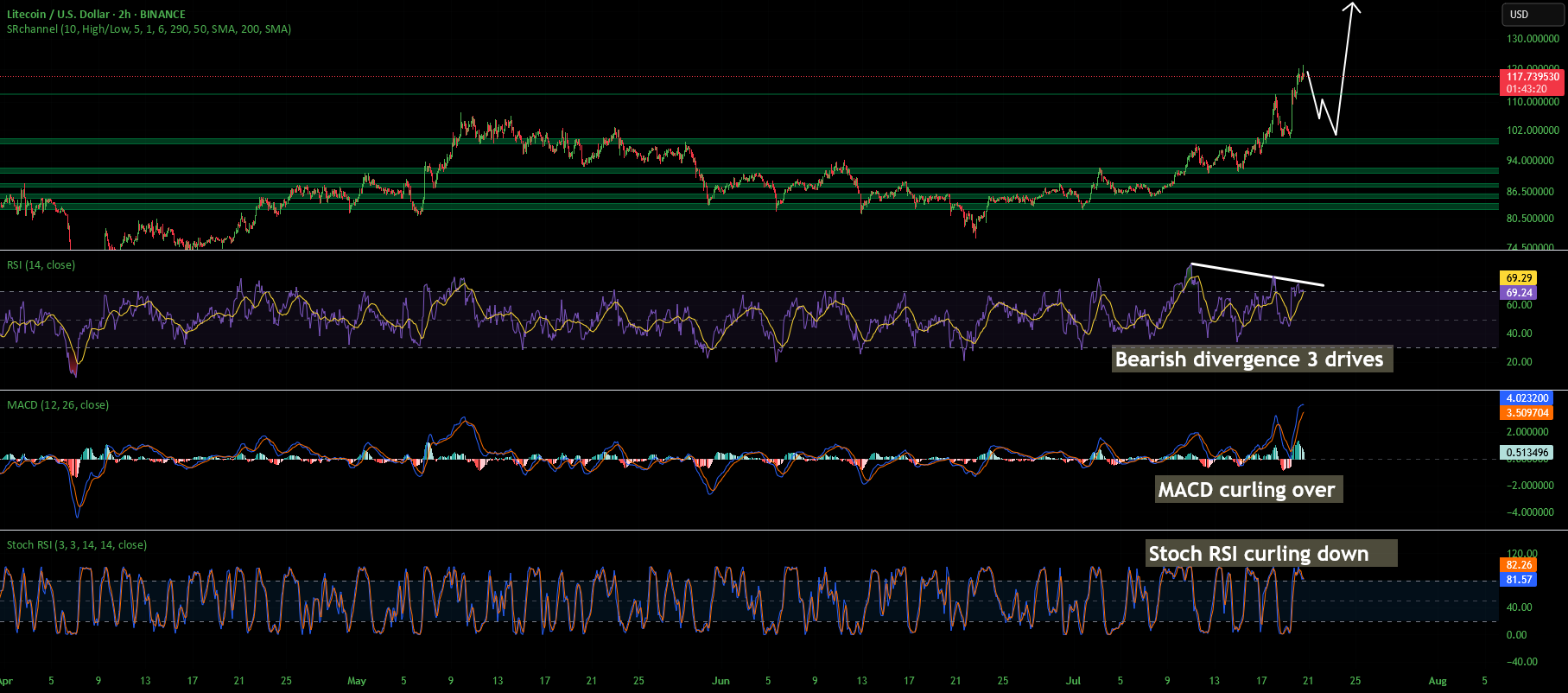The image size is (1568, 693).
Task: Select the Litecoin / U.S. Dollar symbol title
Action: [x=96, y=14]
